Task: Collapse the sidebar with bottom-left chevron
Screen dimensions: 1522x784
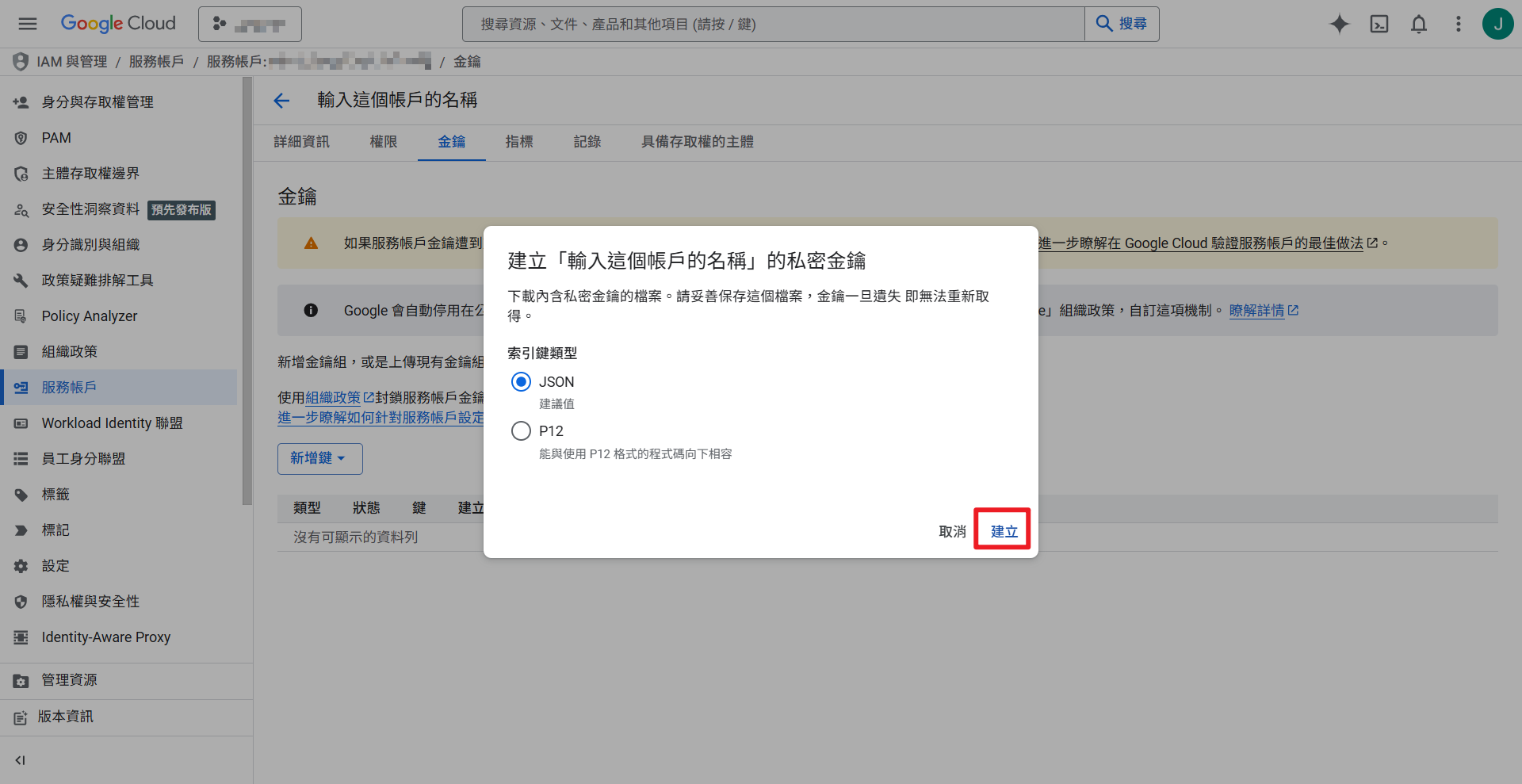Action: [x=20, y=759]
